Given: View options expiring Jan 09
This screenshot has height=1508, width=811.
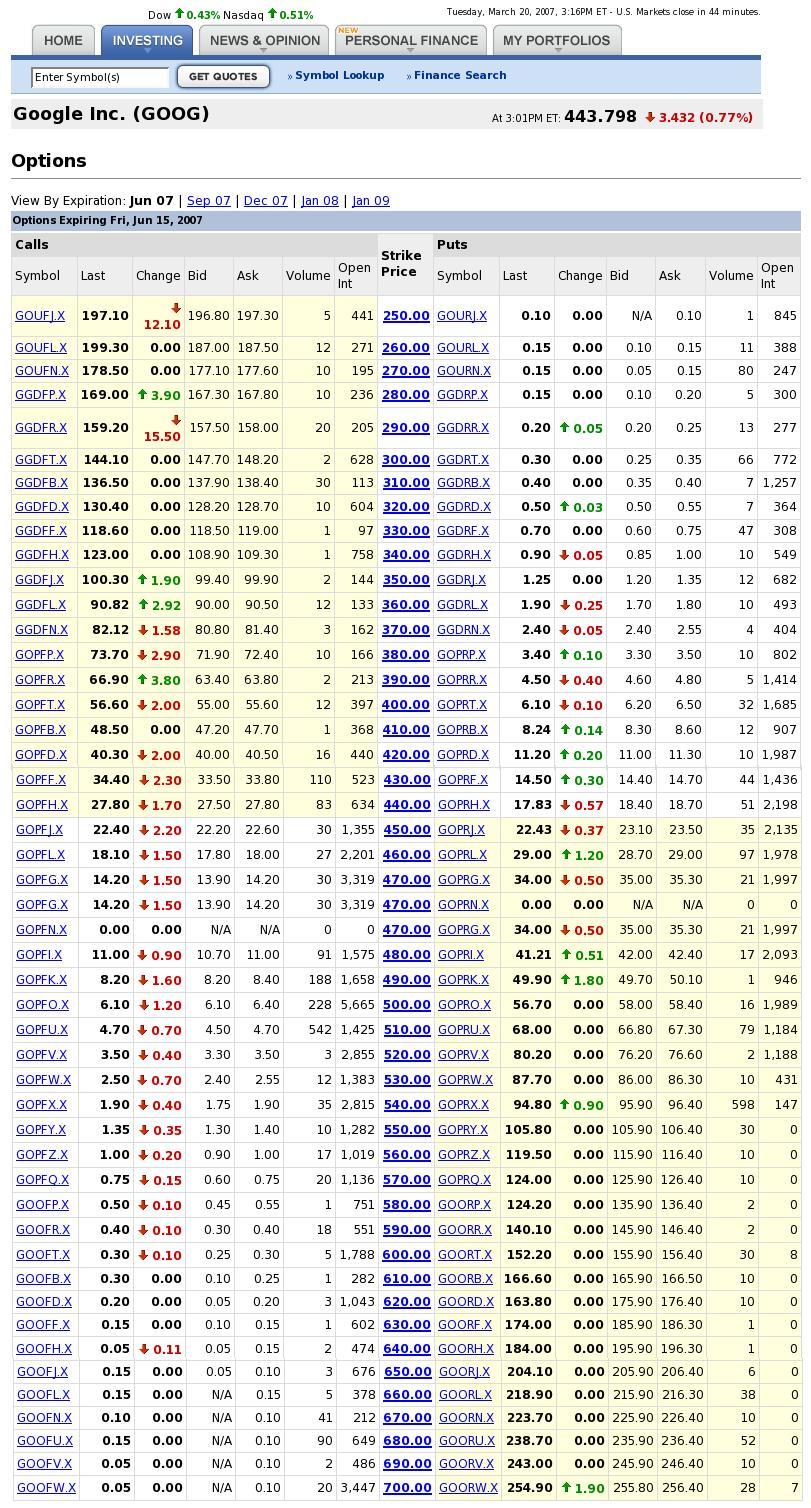Looking at the screenshot, I should pyautogui.click(x=371, y=201).
